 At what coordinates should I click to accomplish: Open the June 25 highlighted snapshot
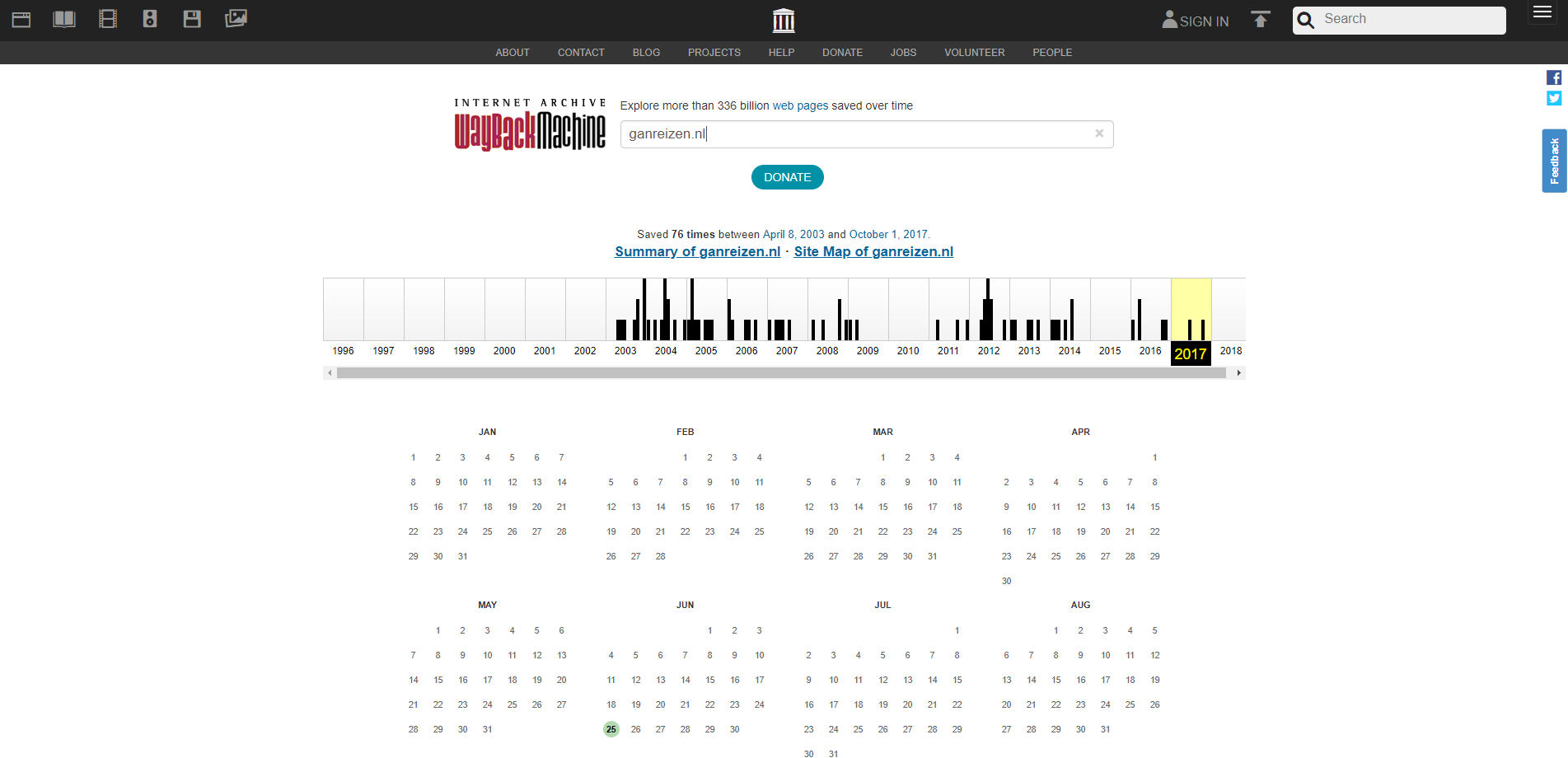(611, 729)
